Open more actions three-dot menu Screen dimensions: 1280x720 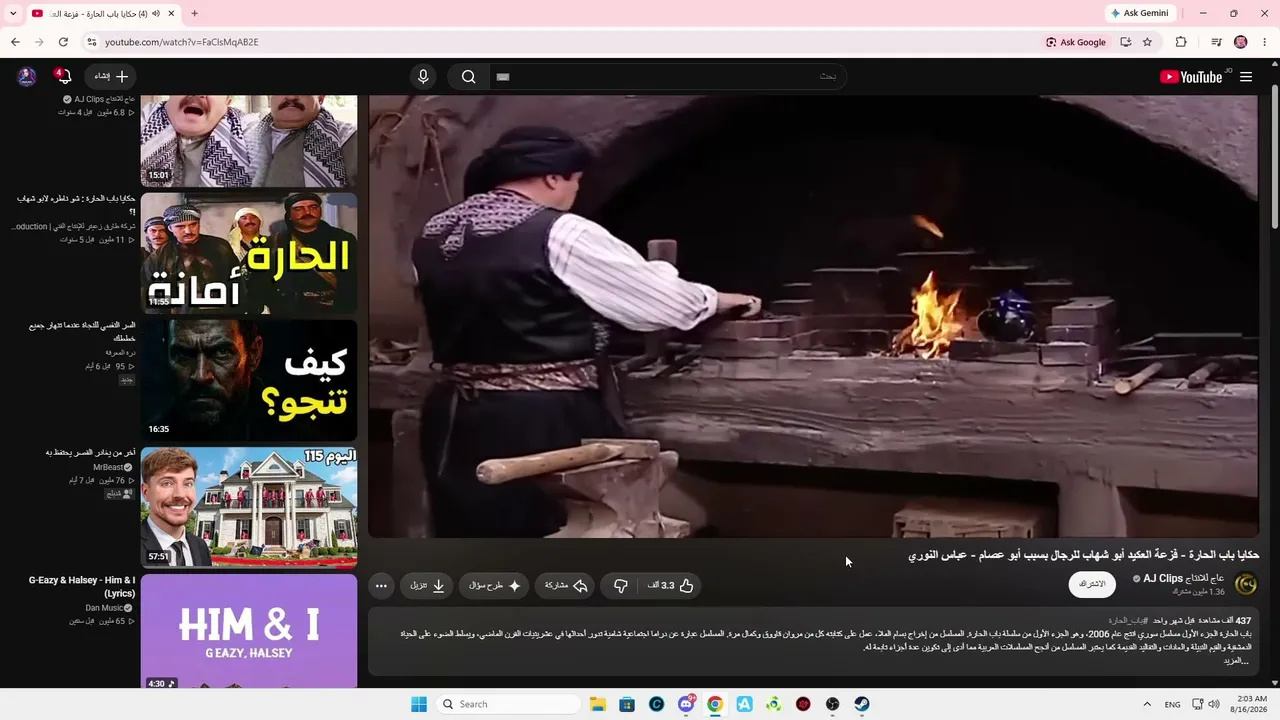381,586
